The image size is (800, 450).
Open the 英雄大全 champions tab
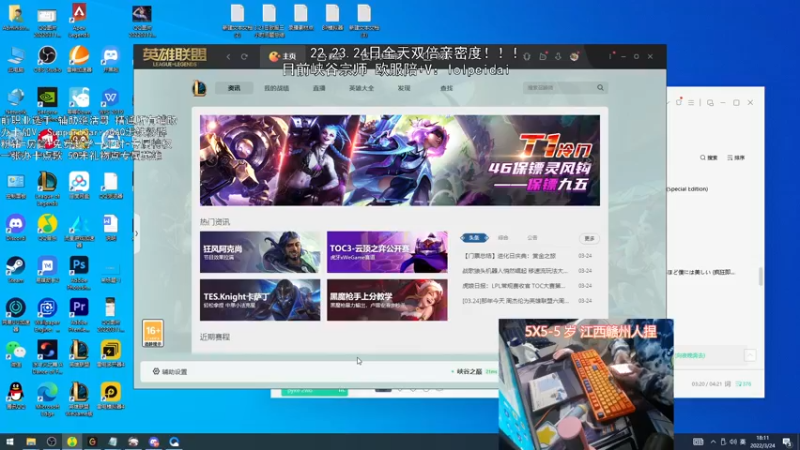pyautogui.click(x=361, y=88)
